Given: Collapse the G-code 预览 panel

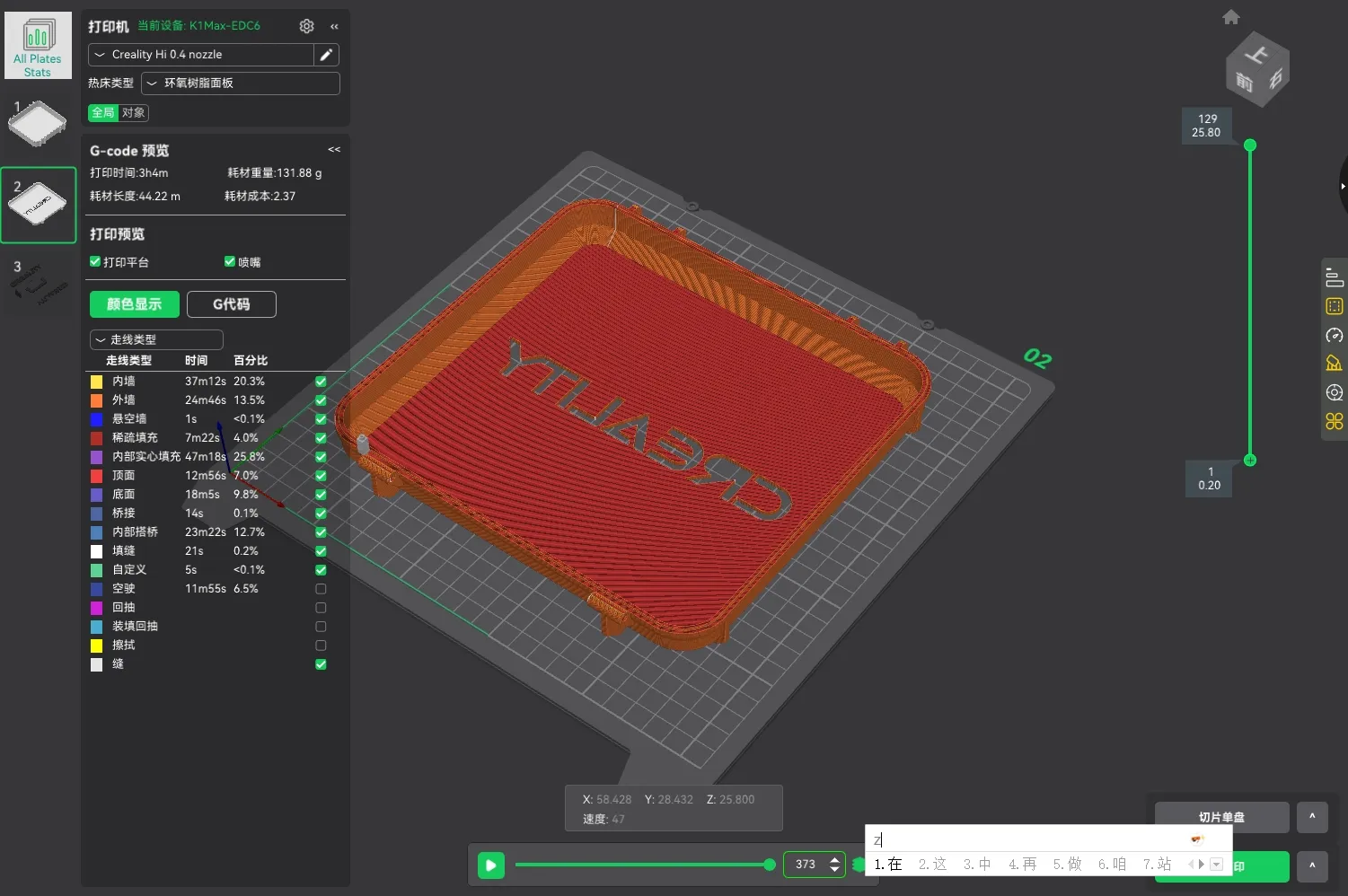Looking at the screenshot, I should pyautogui.click(x=334, y=150).
